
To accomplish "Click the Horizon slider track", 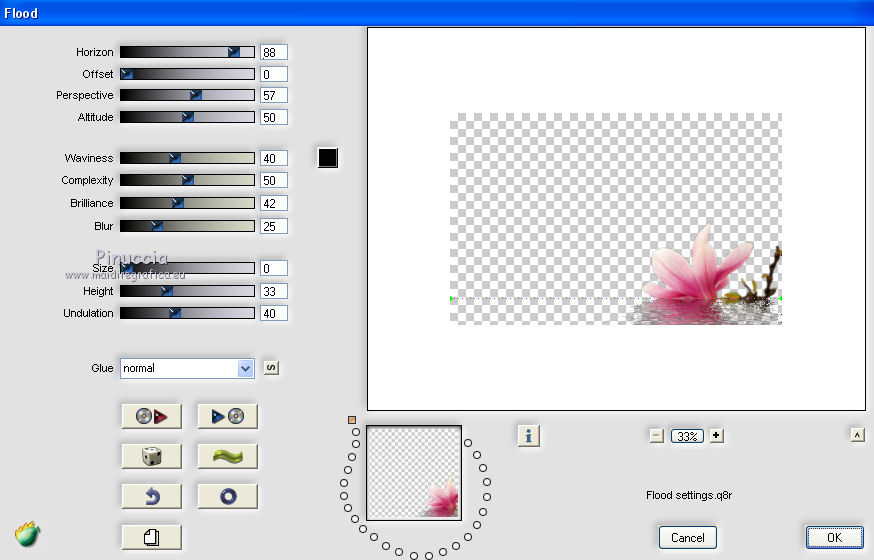I will (x=187, y=52).
